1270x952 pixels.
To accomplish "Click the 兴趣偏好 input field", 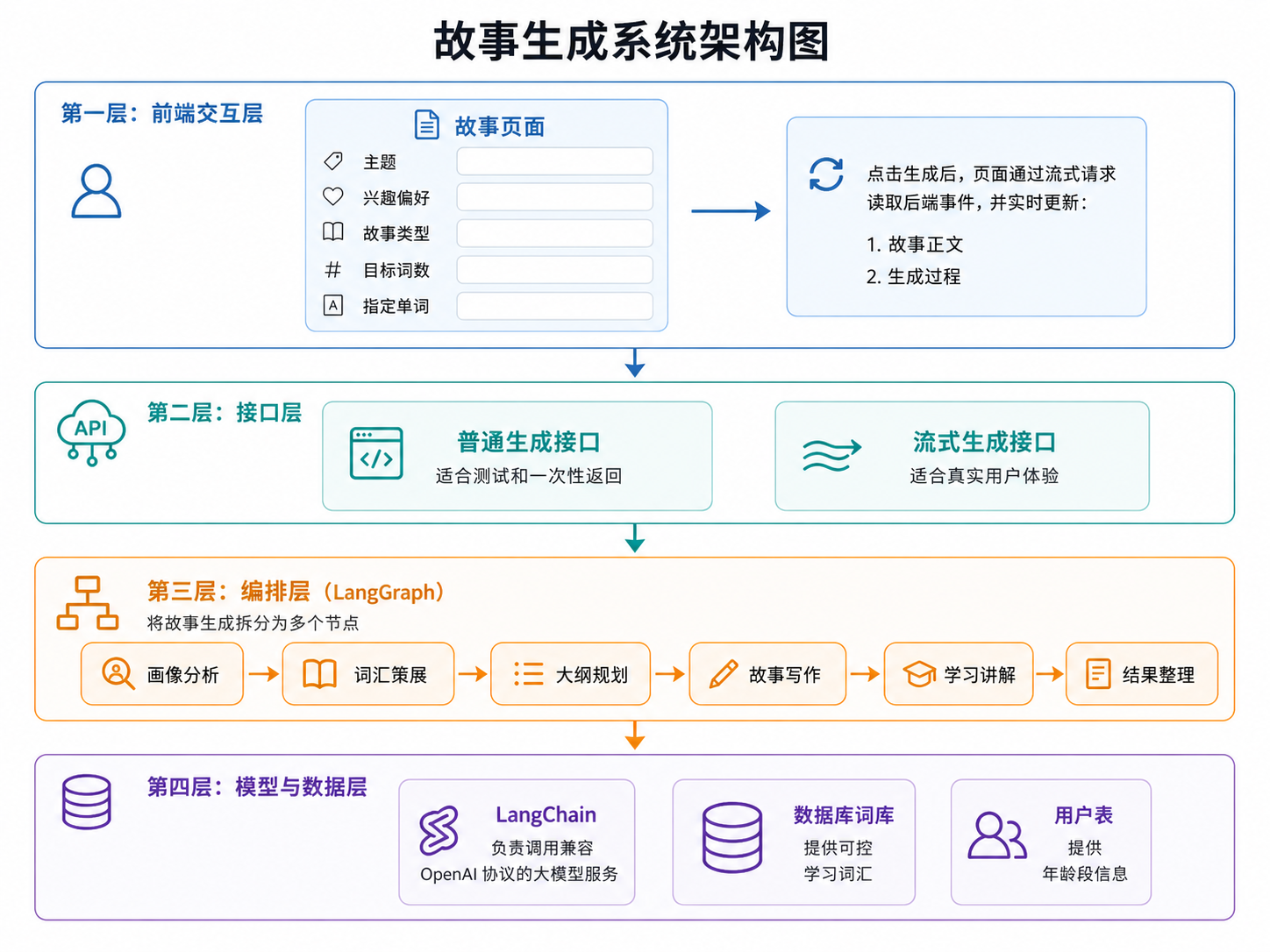I will (x=555, y=197).
